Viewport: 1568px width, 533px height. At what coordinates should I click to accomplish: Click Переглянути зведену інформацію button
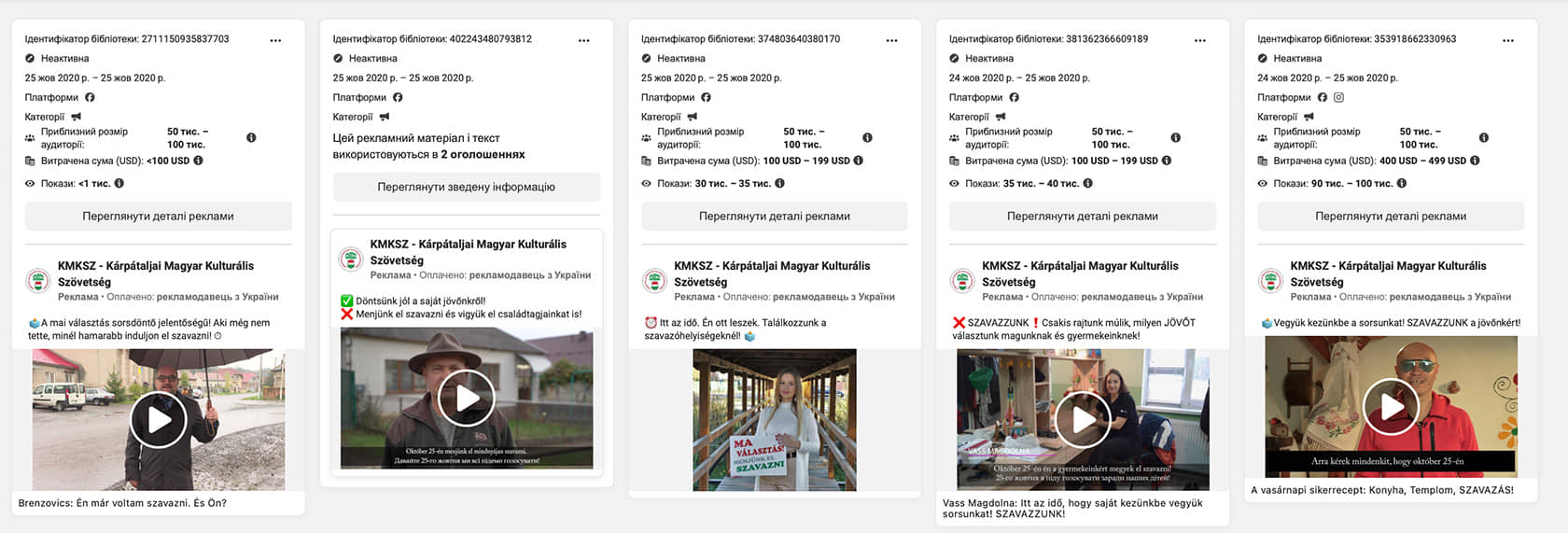pyautogui.click(x=466, y=187)
